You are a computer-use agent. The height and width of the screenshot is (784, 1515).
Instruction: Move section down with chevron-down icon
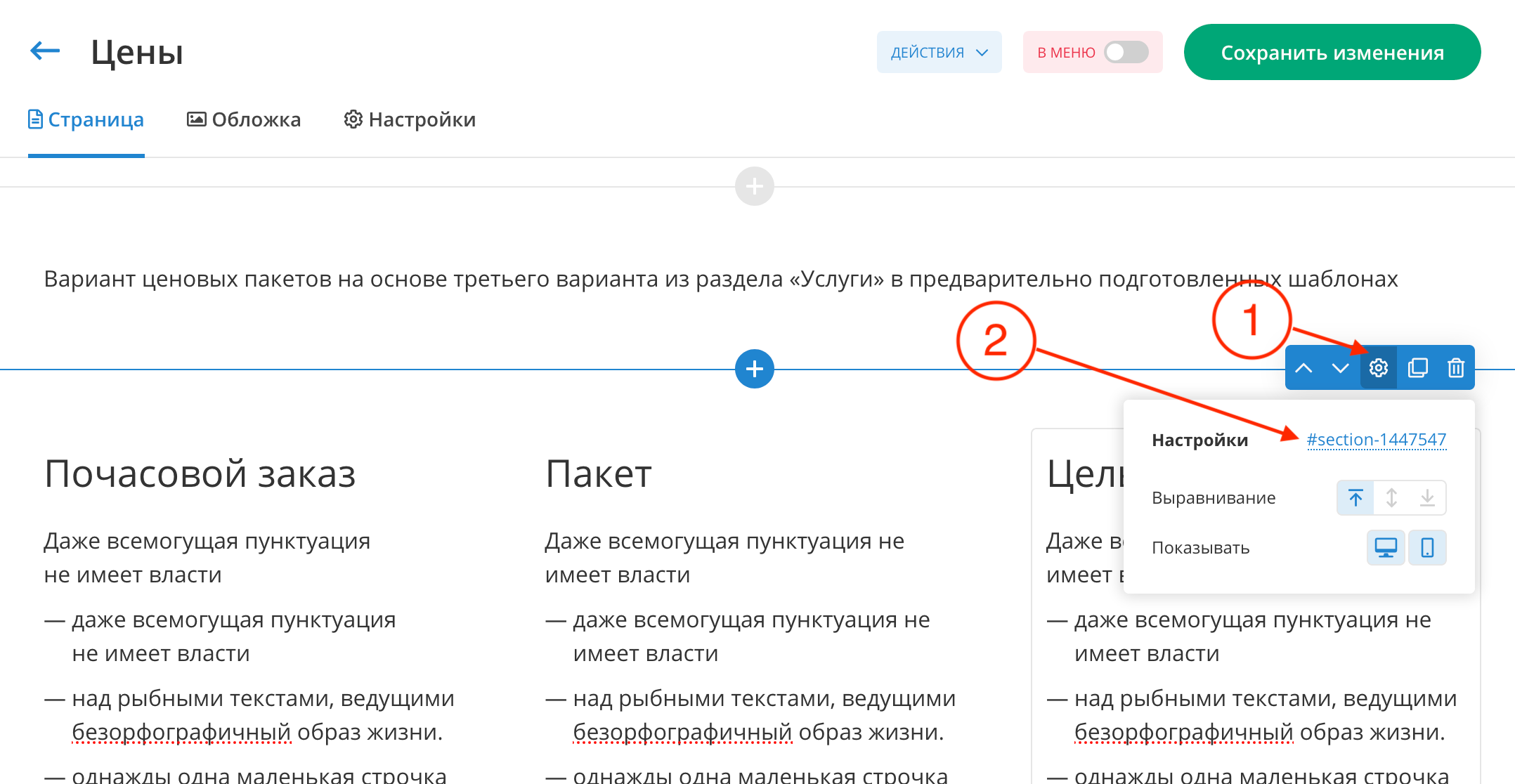[1340, 368]
